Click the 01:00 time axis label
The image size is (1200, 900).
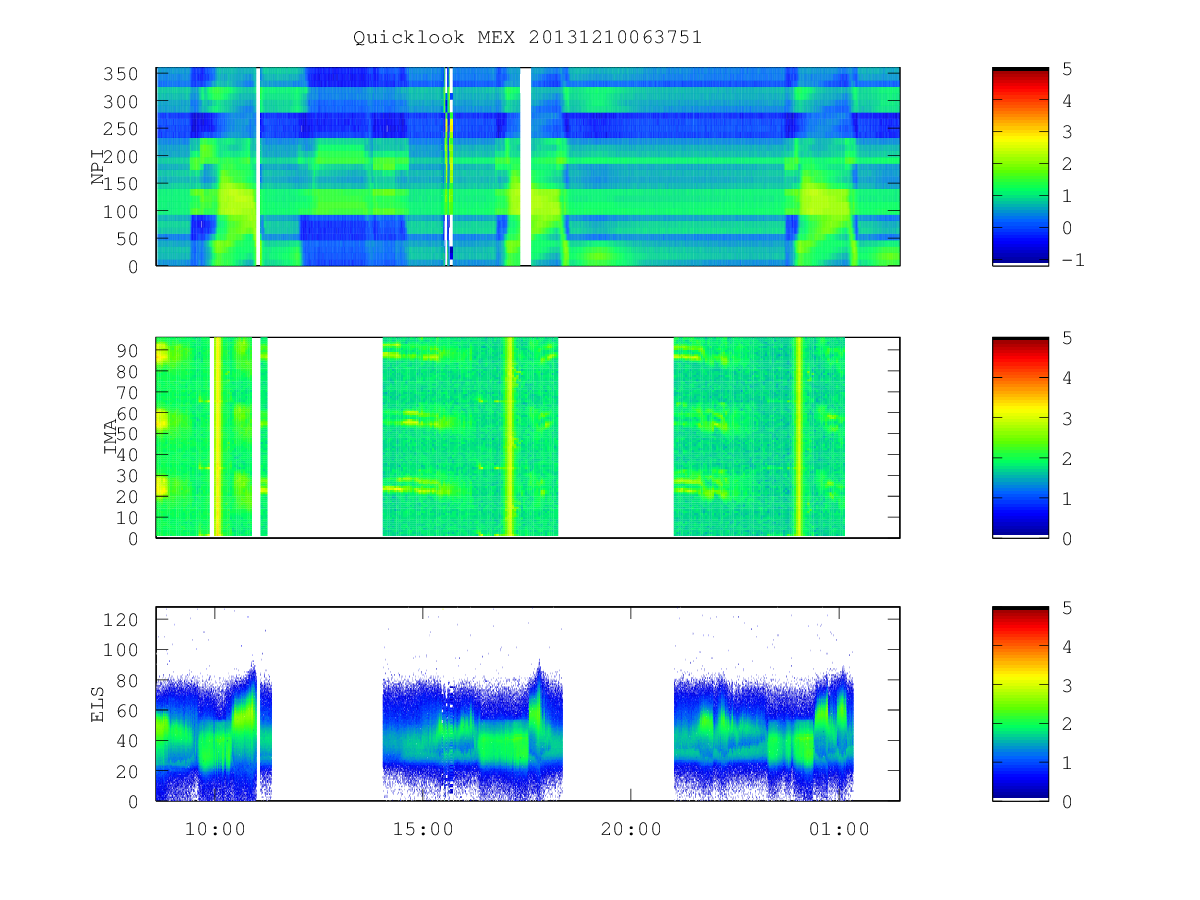(x=839, y=829)
